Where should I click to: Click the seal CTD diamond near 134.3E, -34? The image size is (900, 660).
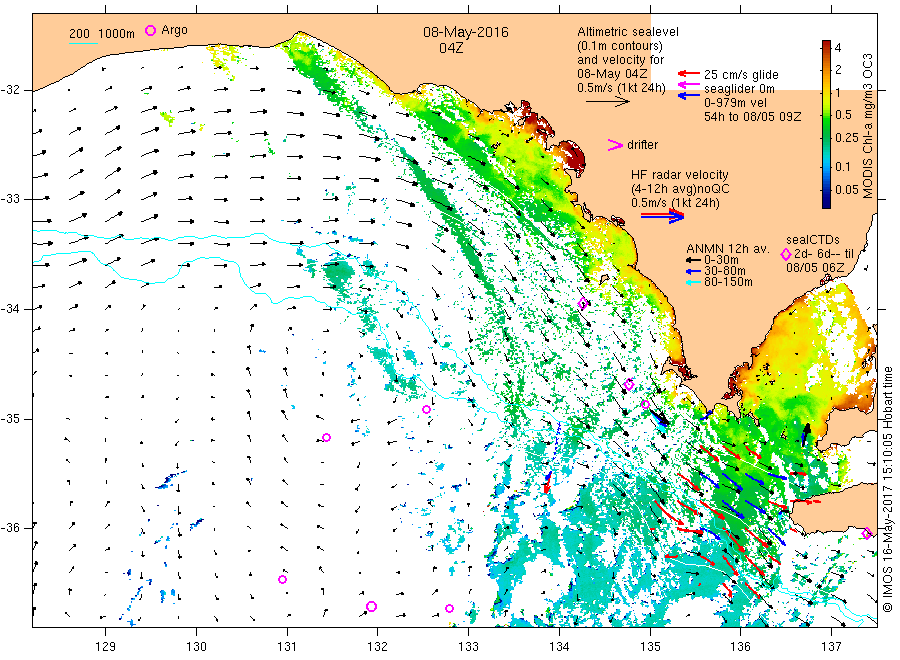(x=583, y=304)
